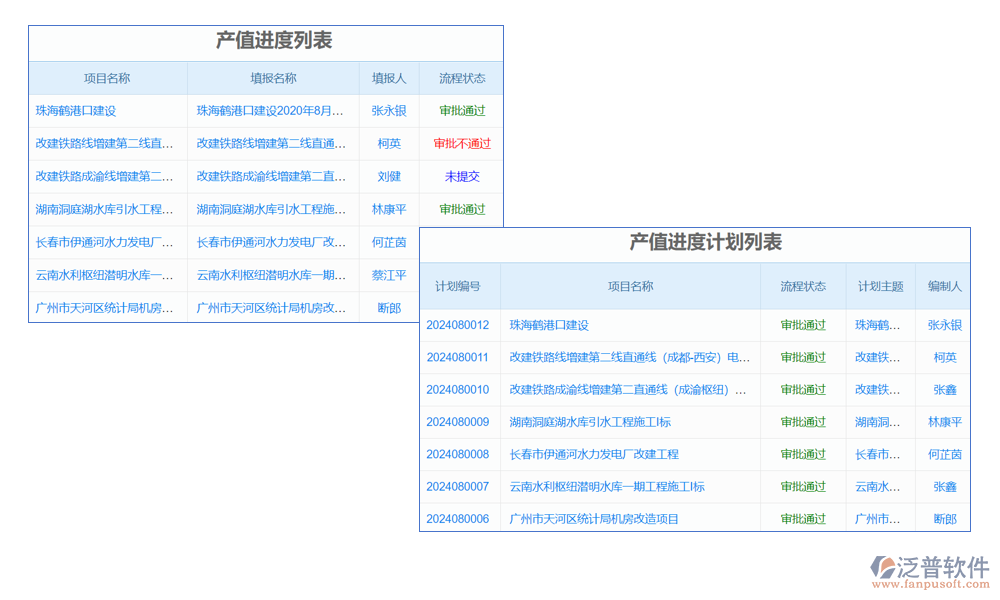Viewport: 1000px width, 600px height.
Task: Select plan number 2024080006
Action: click(458, 519)
